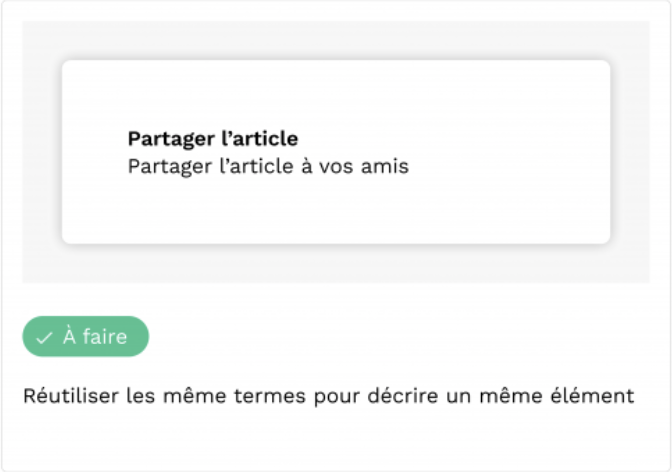672x472 pixels.
Task: Click the Réutiliser les même termes description
Action: 328,396
